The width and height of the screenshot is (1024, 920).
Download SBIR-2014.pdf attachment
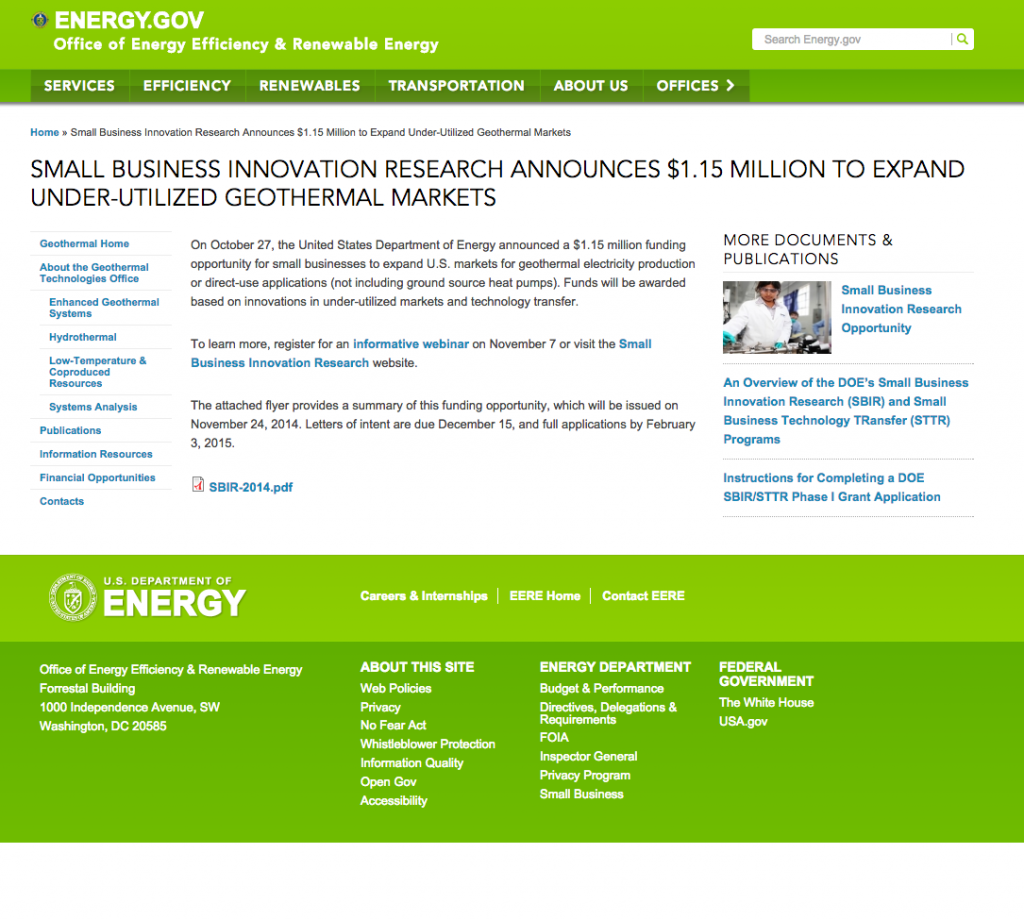(x=251, y=487)
